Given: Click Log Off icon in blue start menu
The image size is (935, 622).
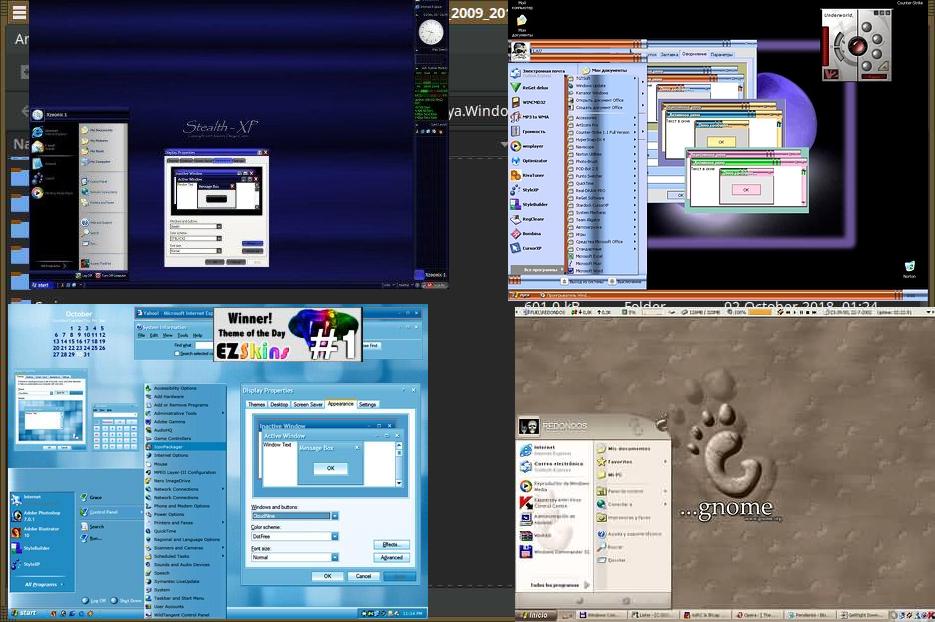Looking at the screenshot, I should (x=85, y=601).
